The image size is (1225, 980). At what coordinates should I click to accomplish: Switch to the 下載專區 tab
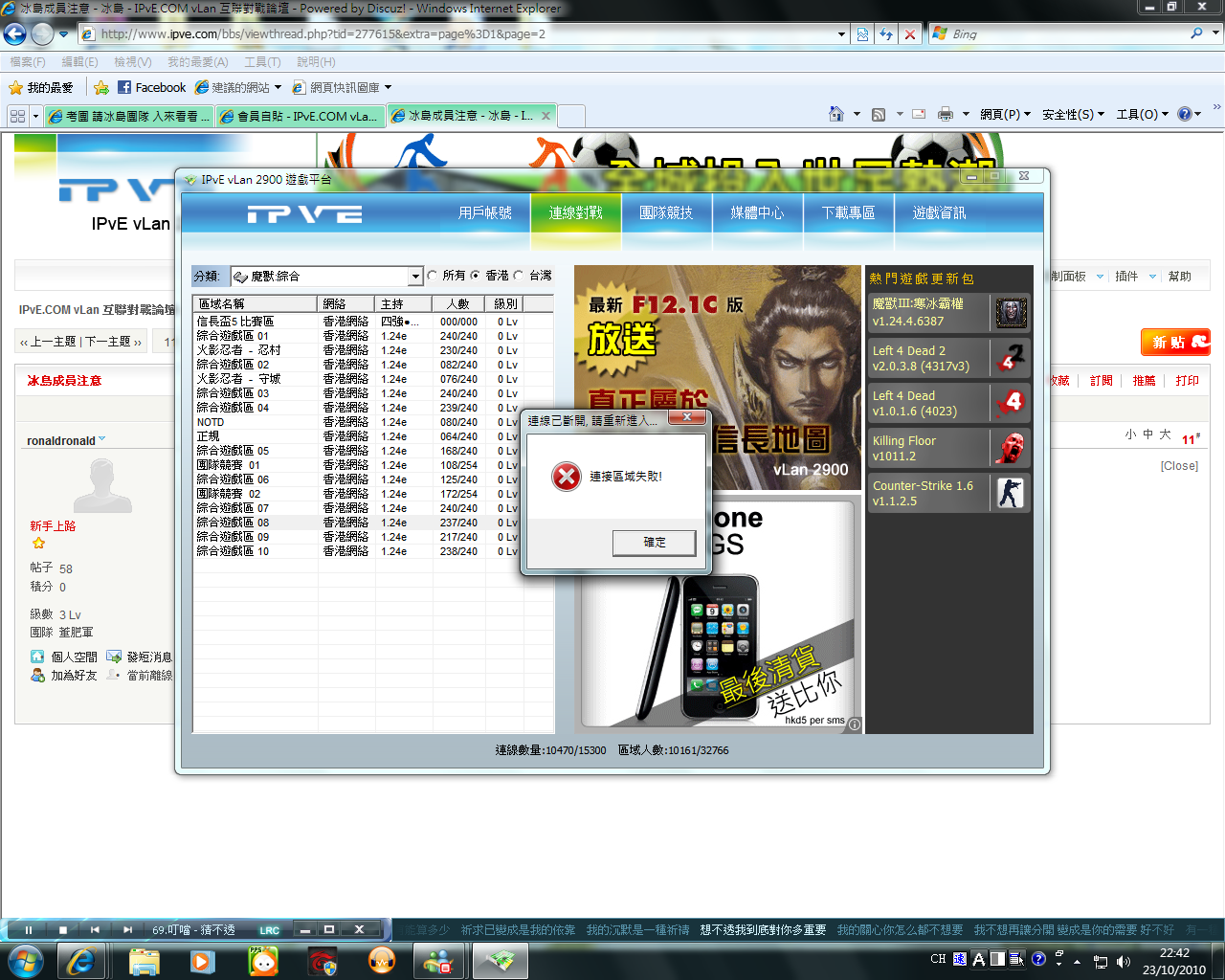pos(848,212)
